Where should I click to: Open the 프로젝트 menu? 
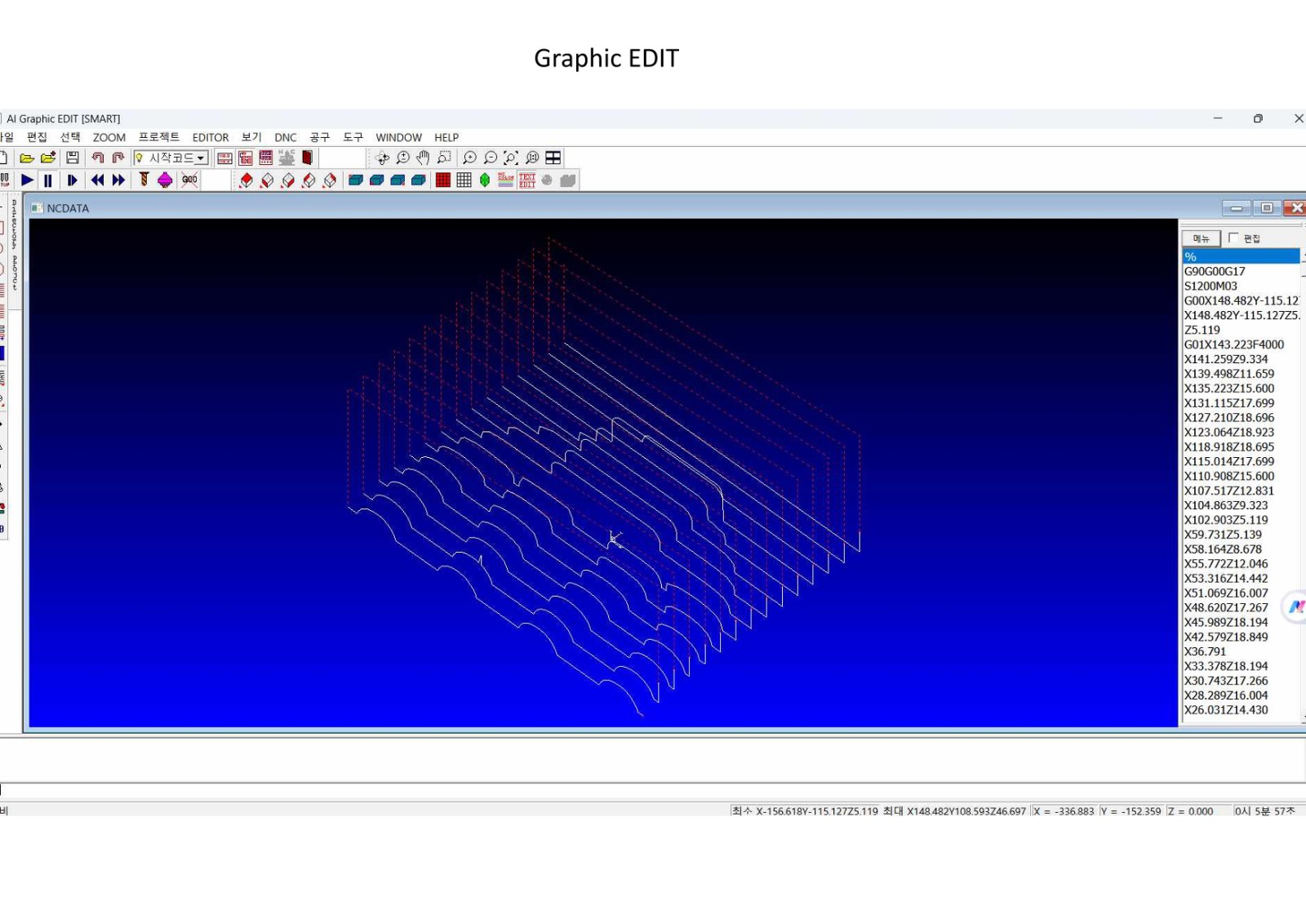[x=159, y=137]
